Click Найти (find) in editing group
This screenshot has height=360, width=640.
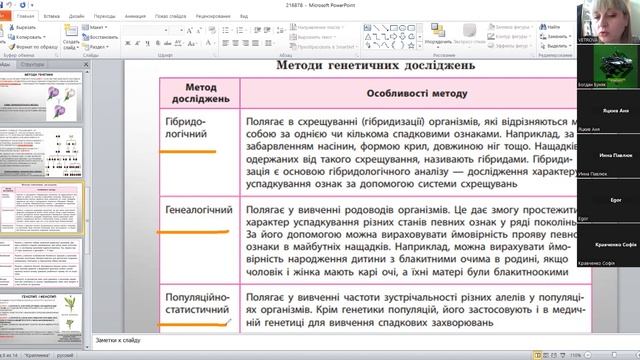(x=549, y=27)
